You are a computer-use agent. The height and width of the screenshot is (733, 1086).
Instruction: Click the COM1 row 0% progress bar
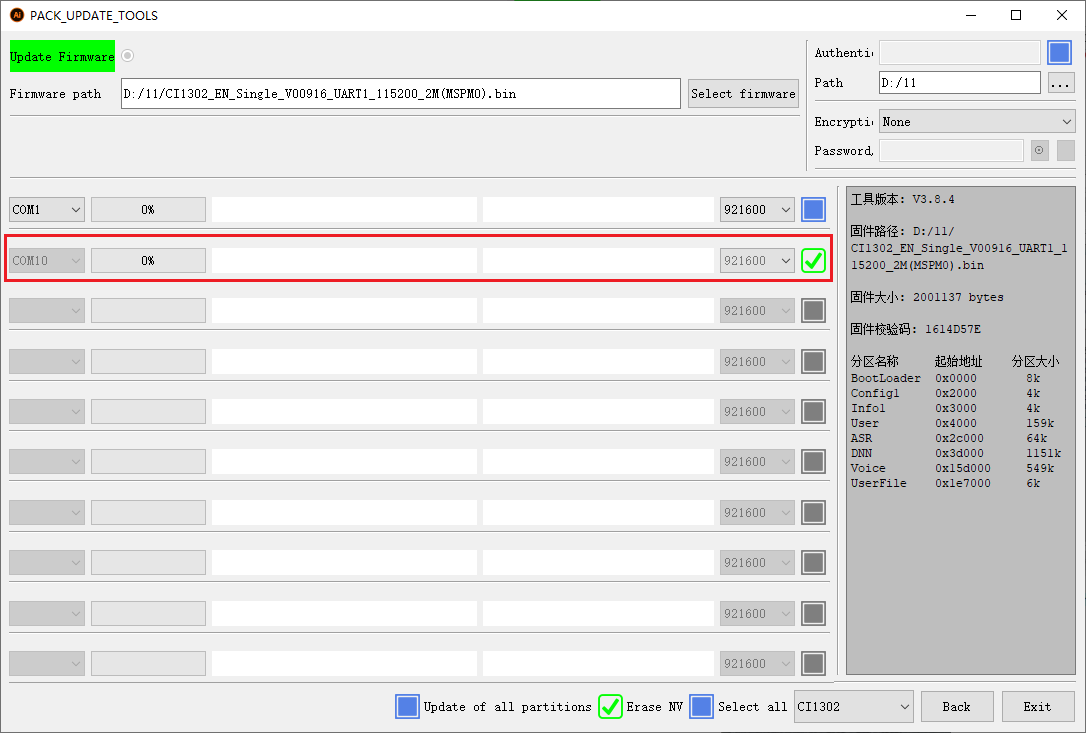click(x=148, y=209)
